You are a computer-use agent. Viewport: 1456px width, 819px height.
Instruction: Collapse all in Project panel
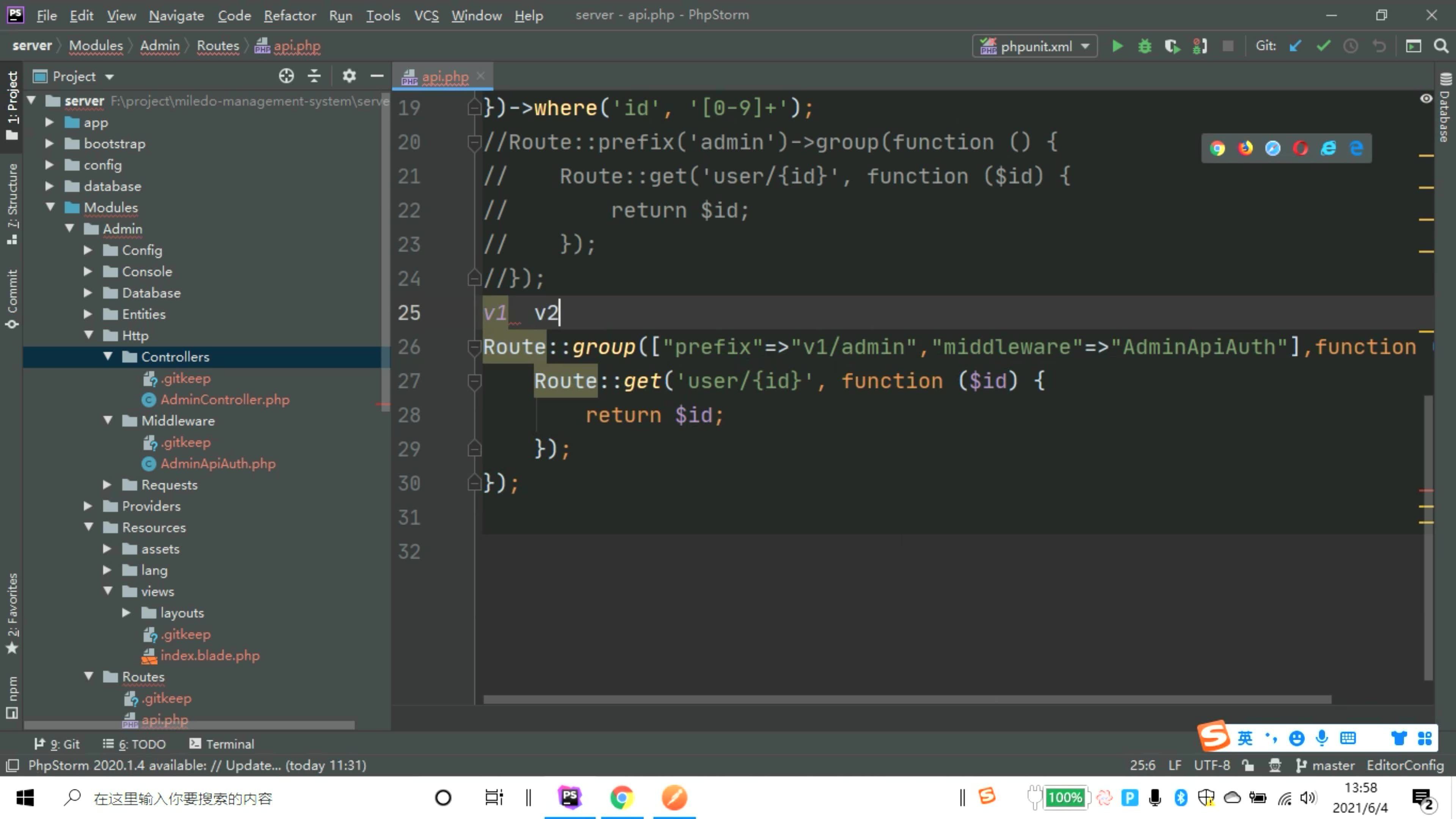pyautogui.click(x=314, y=76)
